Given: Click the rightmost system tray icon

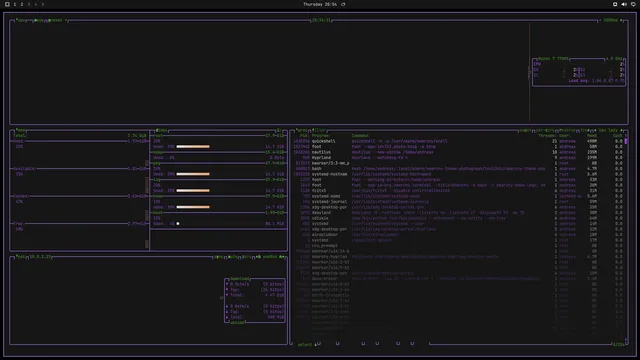Looking at the screenshot, I should 633,4.
